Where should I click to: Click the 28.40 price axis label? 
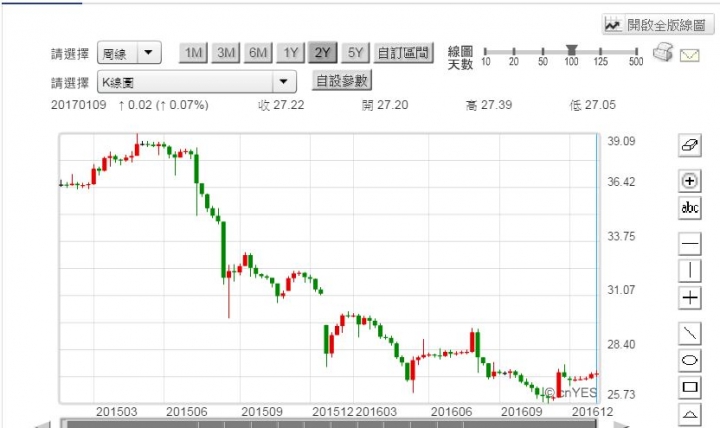tap(621, 344)
